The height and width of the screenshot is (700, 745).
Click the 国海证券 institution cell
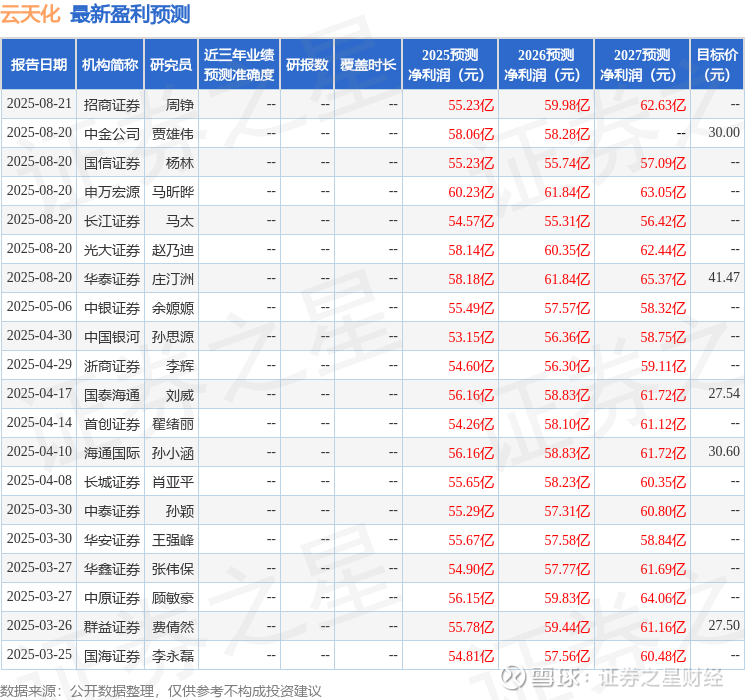coord(112,655)
